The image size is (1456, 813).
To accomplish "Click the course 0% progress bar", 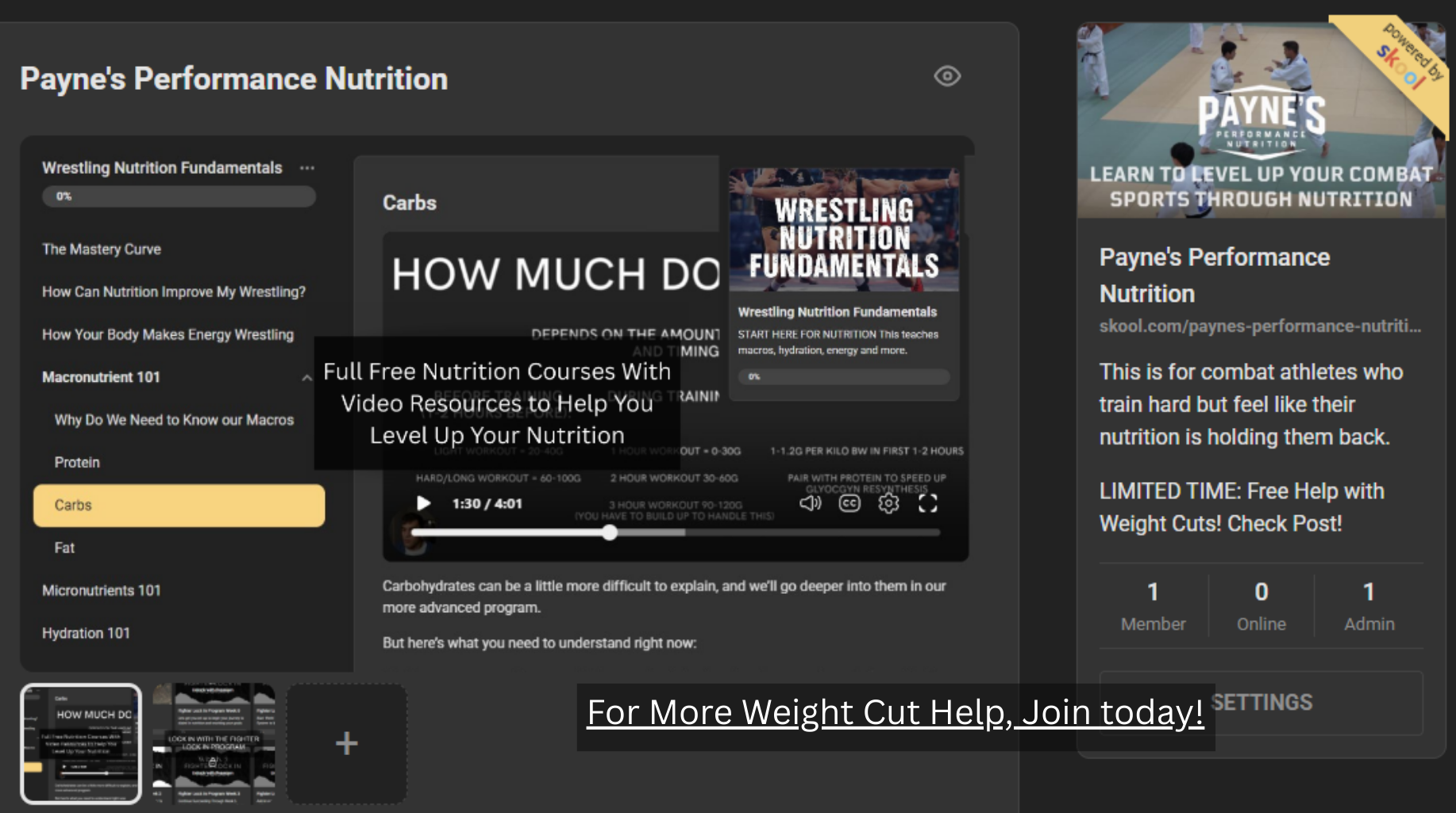I will coord(179,196).
